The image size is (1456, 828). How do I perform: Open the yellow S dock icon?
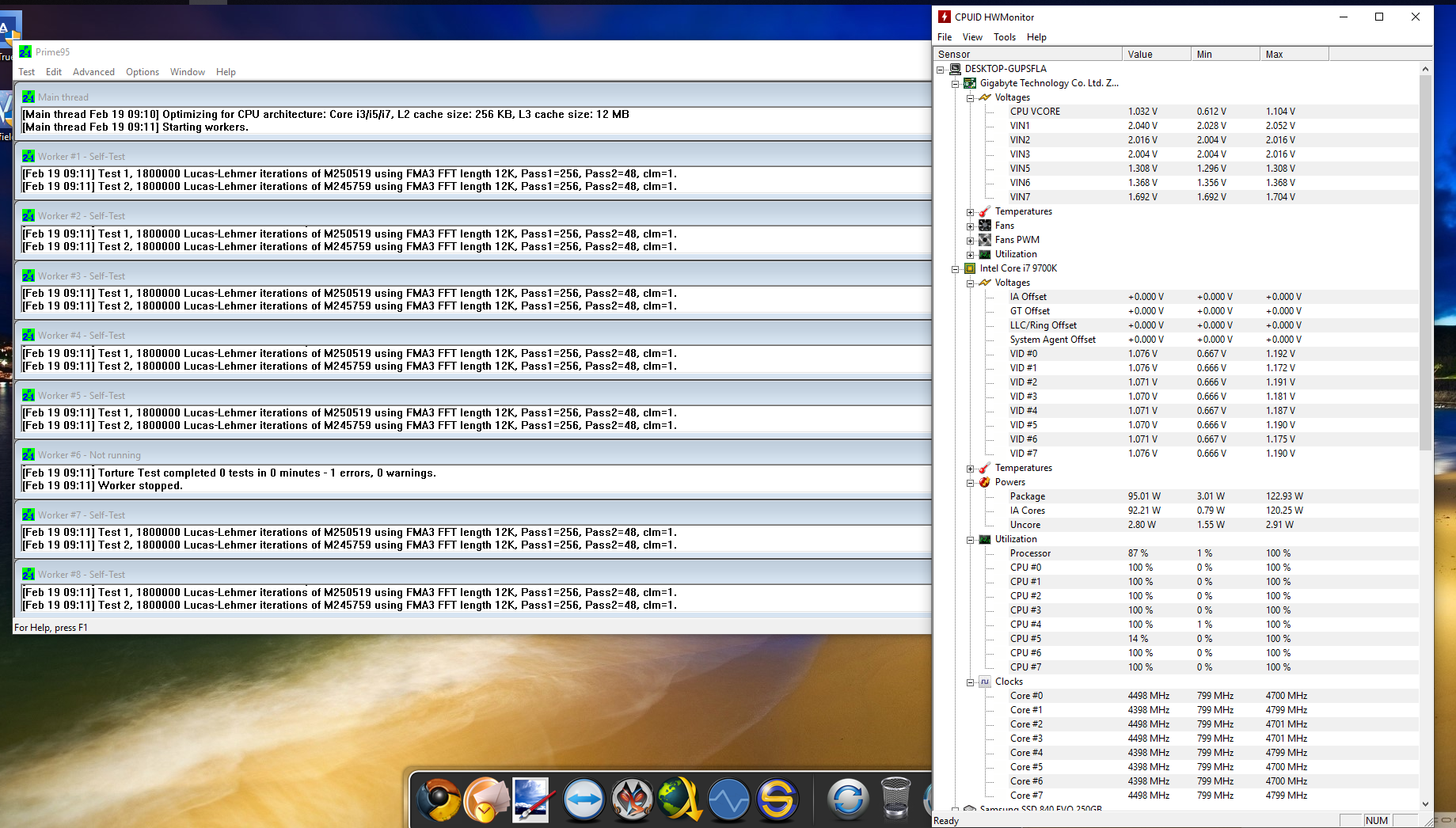tap(777, 800)
